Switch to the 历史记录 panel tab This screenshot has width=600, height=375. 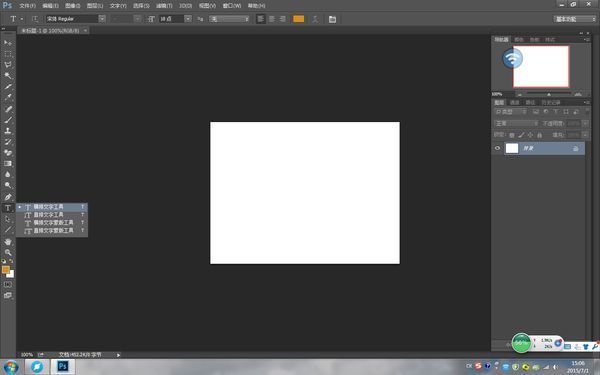tap(551, 103)
